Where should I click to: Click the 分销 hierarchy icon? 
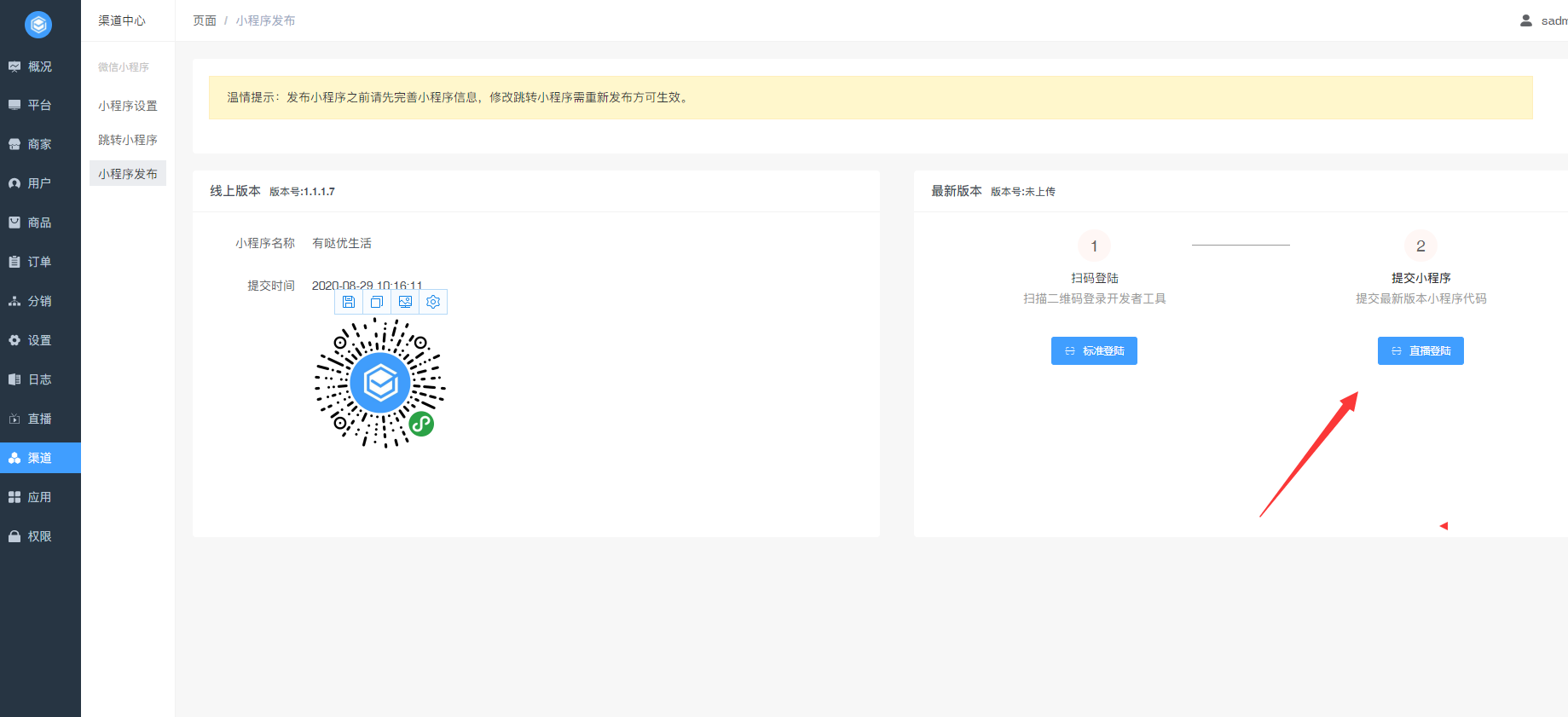point(14,301)
